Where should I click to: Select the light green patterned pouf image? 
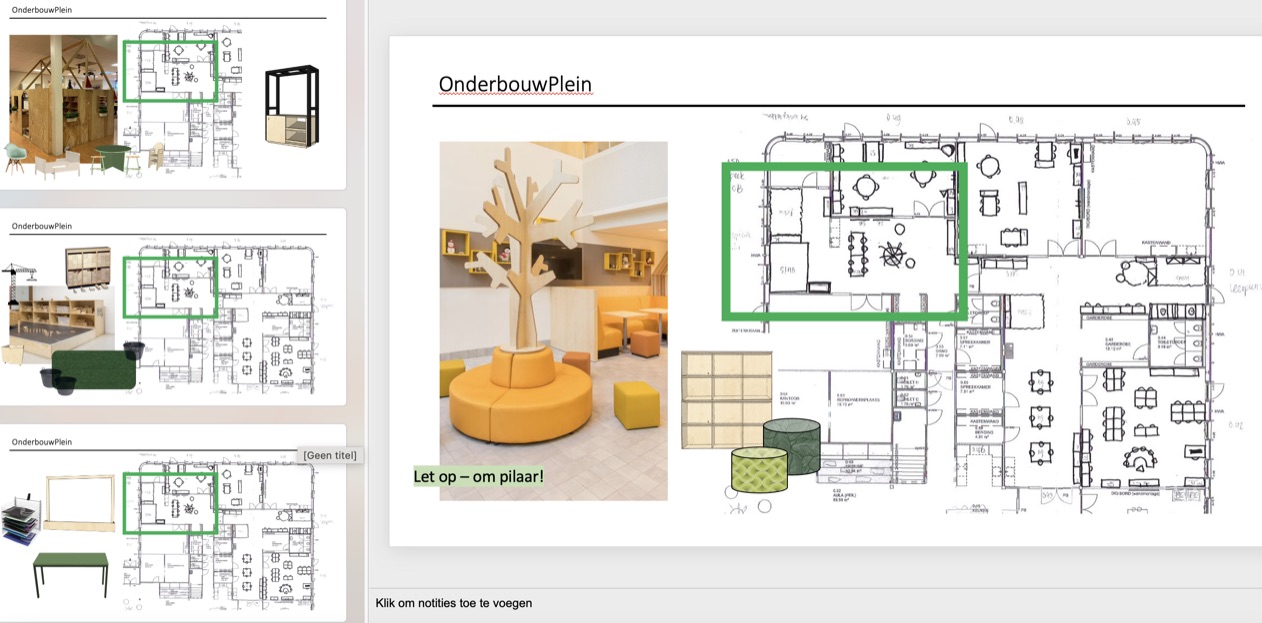click(759, 470)
